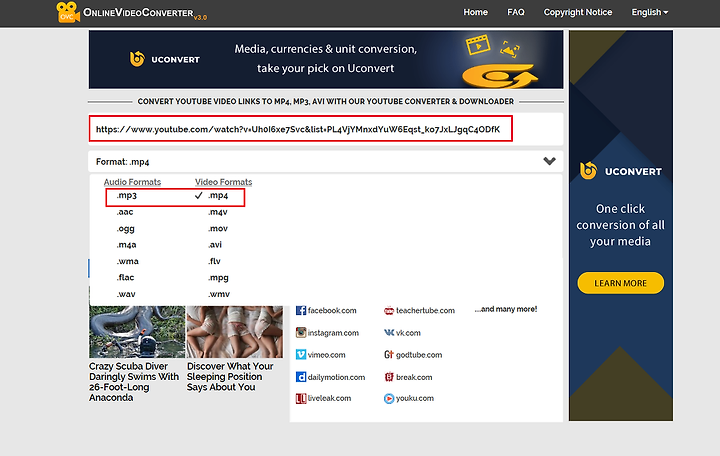Click the '...and many more!' text
720x456 pixels.
pyautogui.click(x=506, y=309)
